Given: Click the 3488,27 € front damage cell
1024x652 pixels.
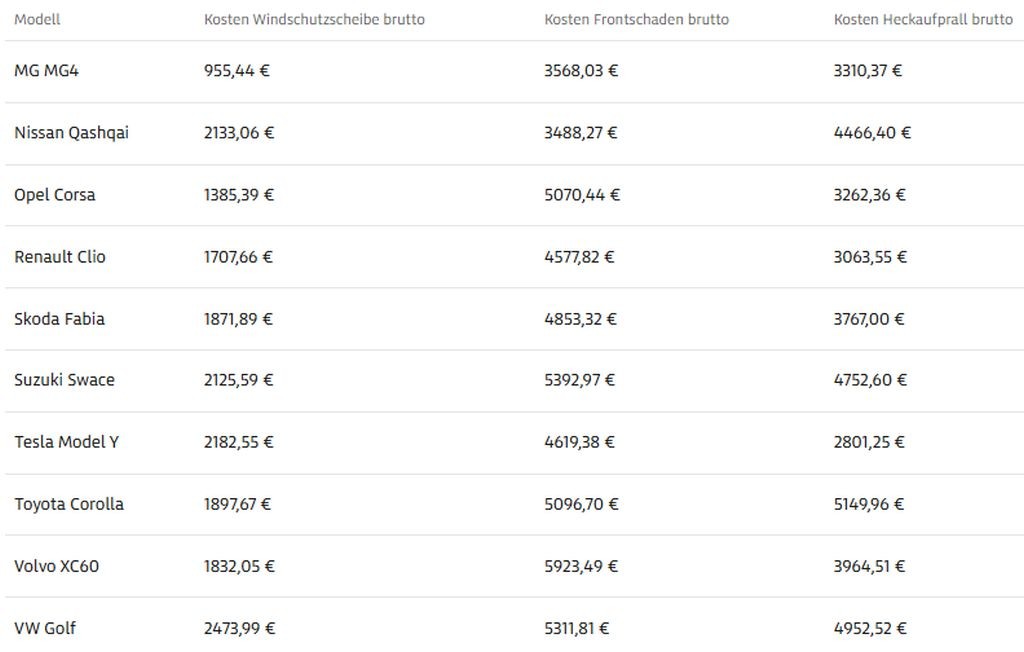Looking at the screenshot, I should pos(580,133).
